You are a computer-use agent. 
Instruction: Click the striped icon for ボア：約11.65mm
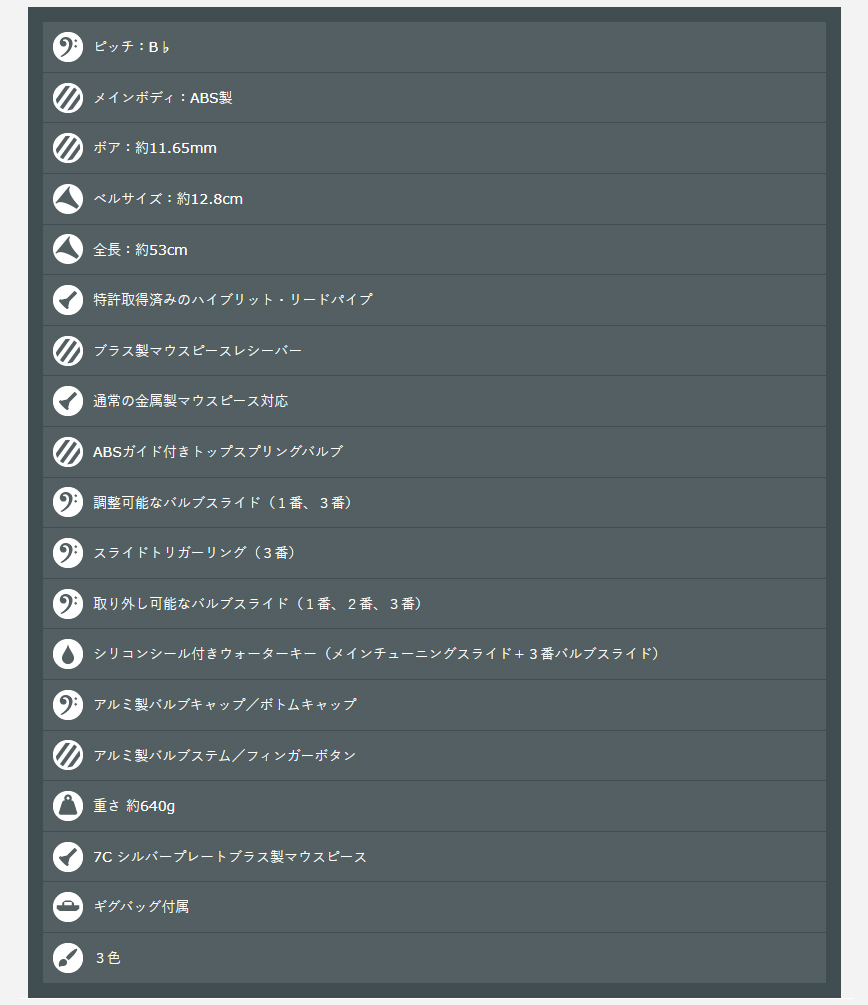point(68,148)
